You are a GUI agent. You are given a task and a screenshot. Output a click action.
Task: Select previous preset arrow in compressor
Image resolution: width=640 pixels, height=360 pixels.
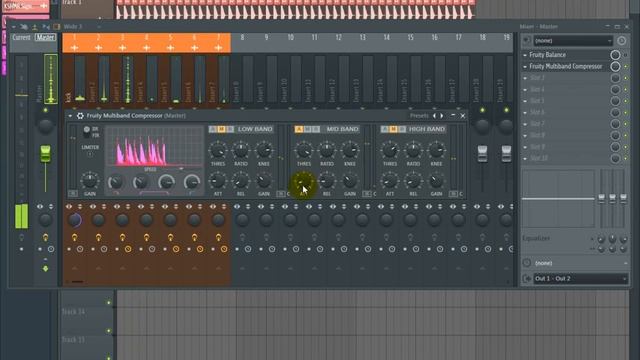point(434,116)
